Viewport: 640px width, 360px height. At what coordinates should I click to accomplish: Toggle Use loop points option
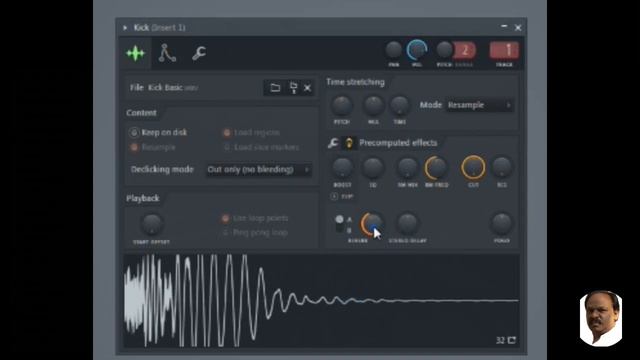[225, 218]
